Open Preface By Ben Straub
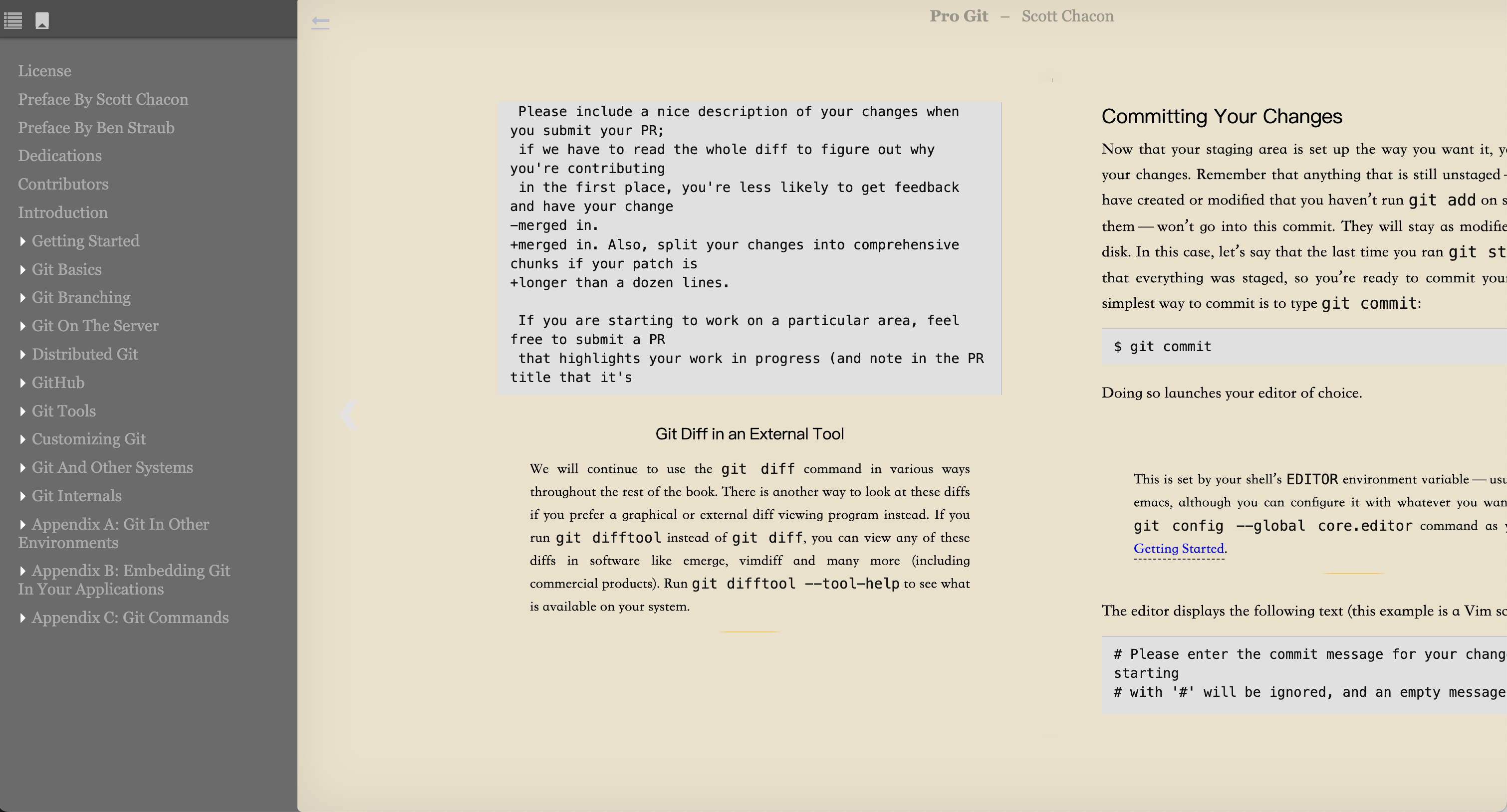 pos(96,128)
